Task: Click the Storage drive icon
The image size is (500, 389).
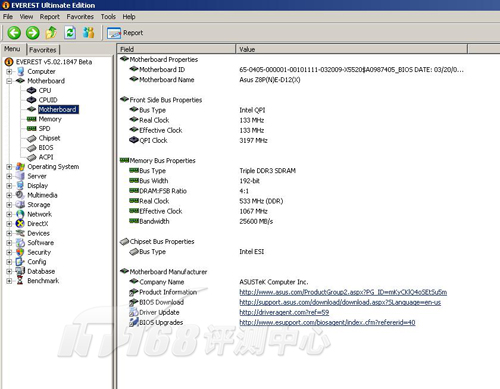Action: point(20,205)
